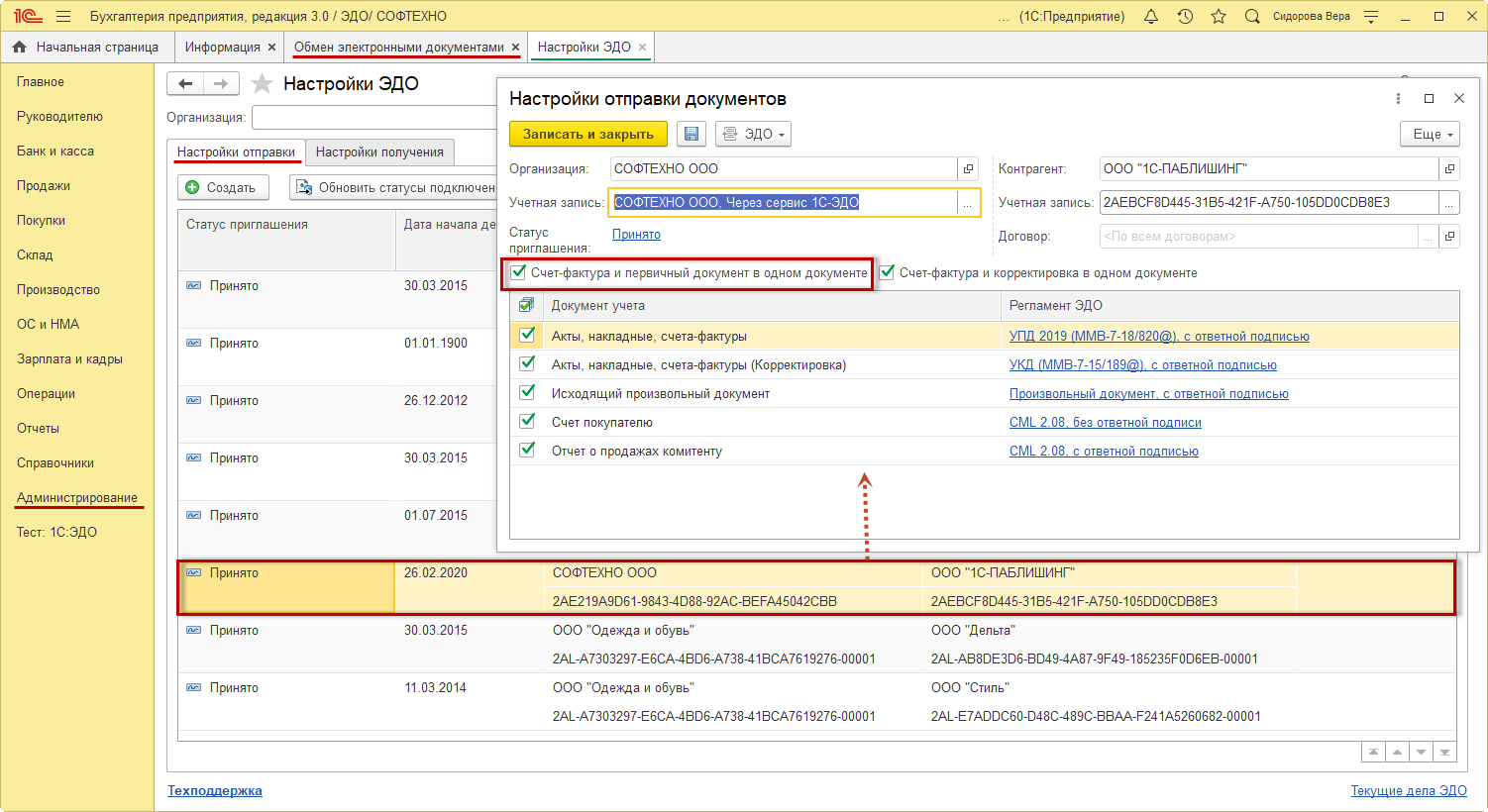
Task: Uncheck Отчет о продажах комитенту checkbox
Action: (x=527, y=451)
